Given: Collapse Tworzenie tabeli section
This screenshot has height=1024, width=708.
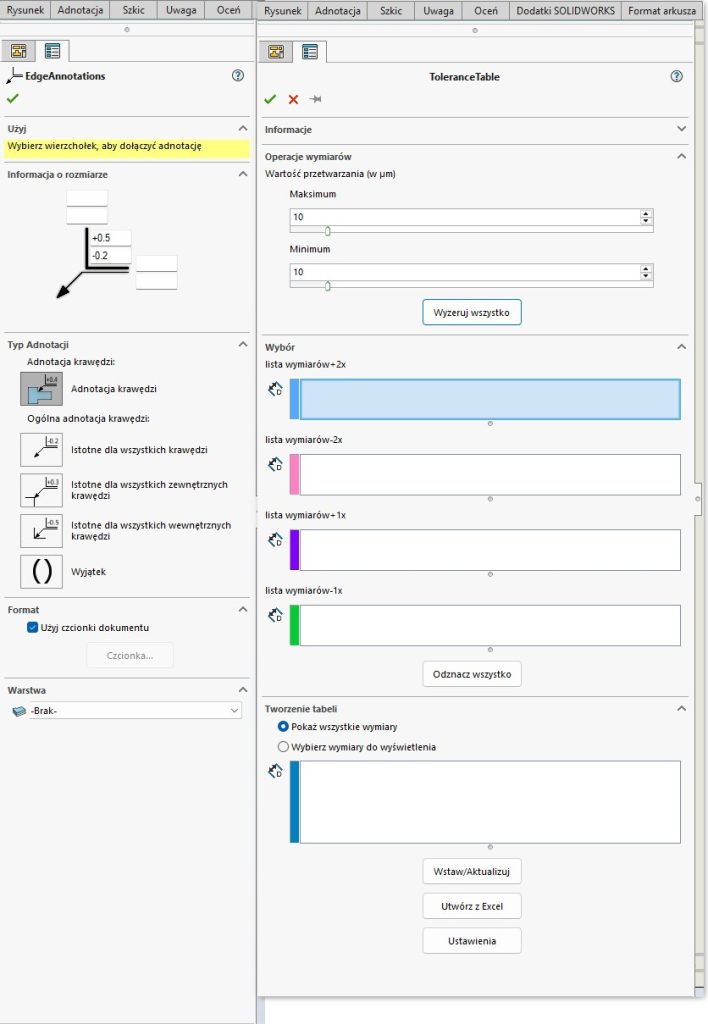Looking at the screenshot, I should click(x=682, y=709).
